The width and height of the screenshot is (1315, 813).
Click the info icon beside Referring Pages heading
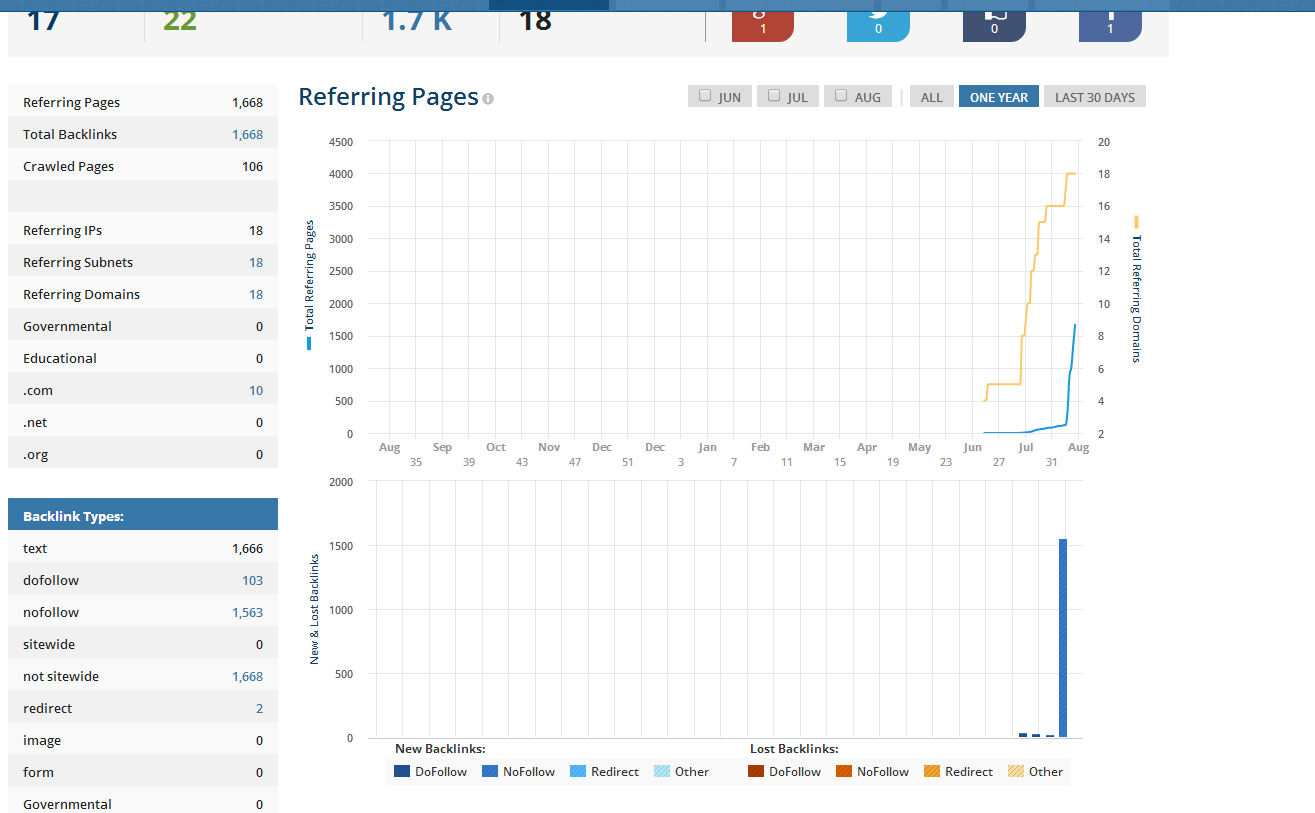488,99
